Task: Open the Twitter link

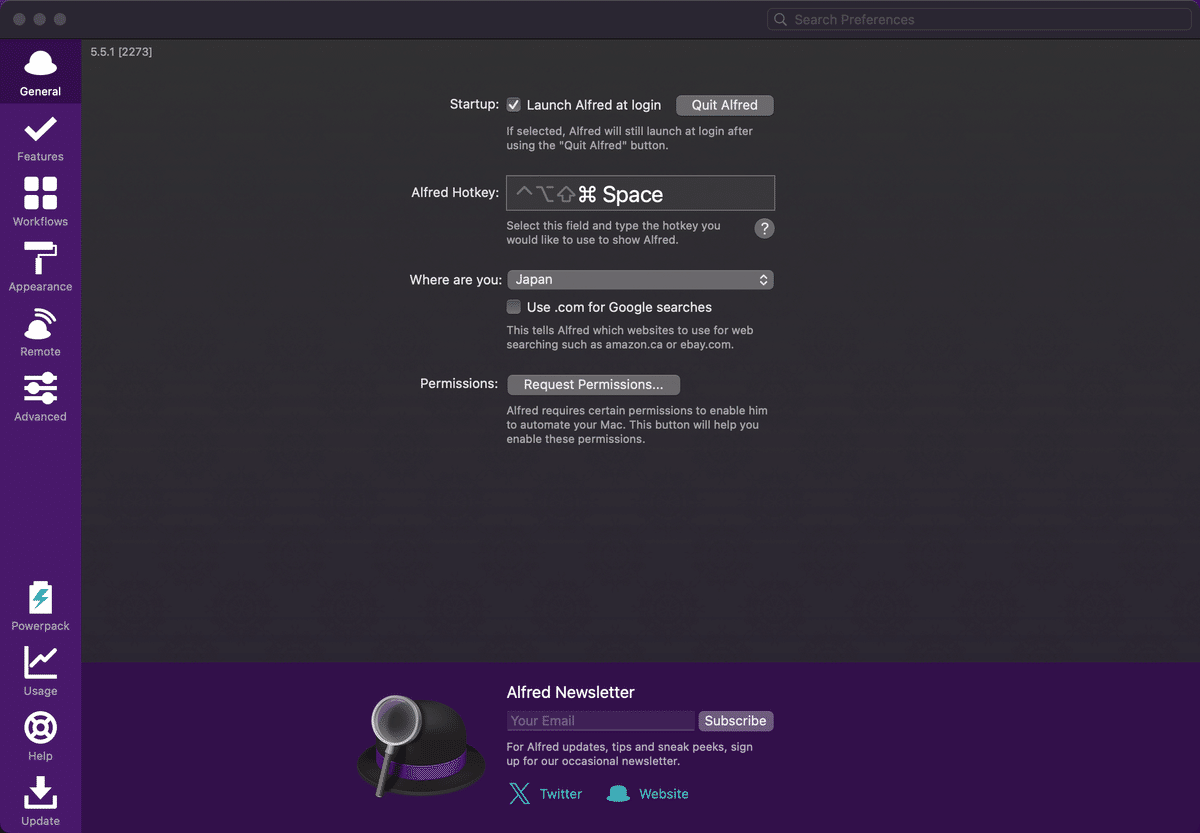Action: tap(560, 794)
